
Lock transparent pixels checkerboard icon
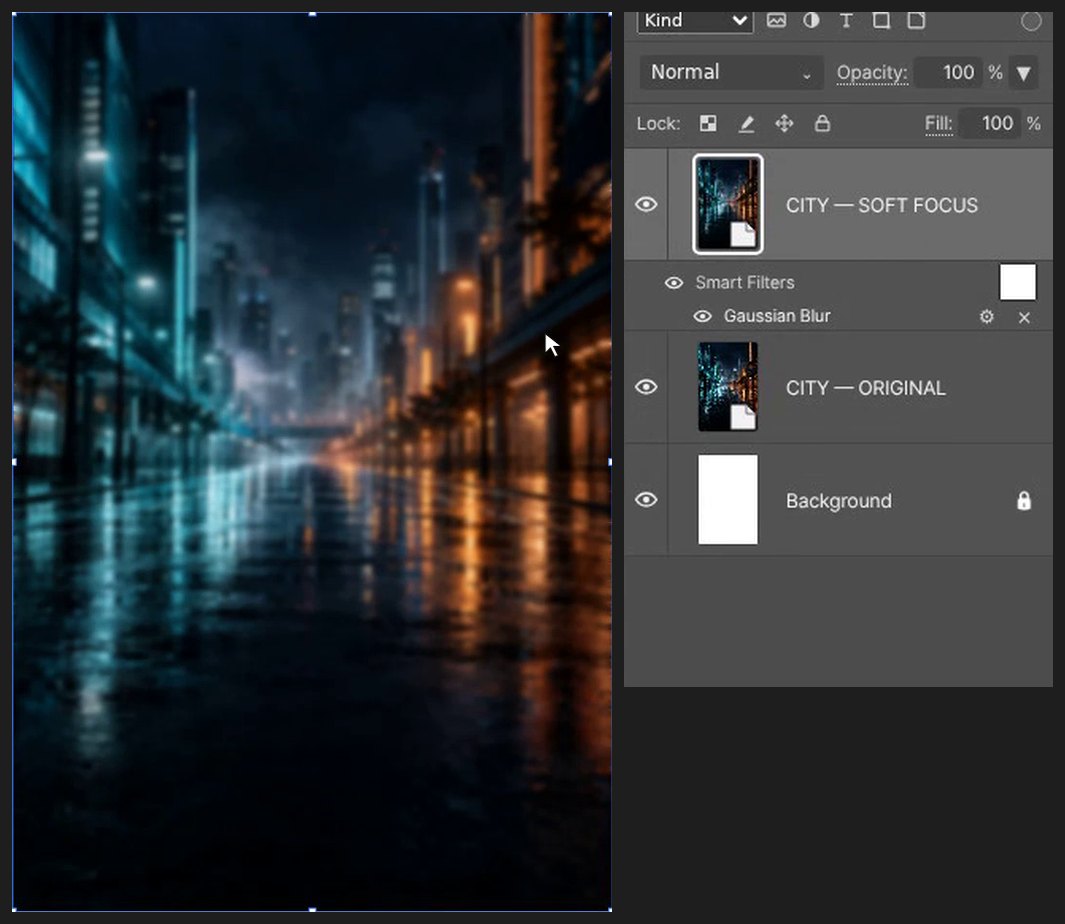click(708, 124)
